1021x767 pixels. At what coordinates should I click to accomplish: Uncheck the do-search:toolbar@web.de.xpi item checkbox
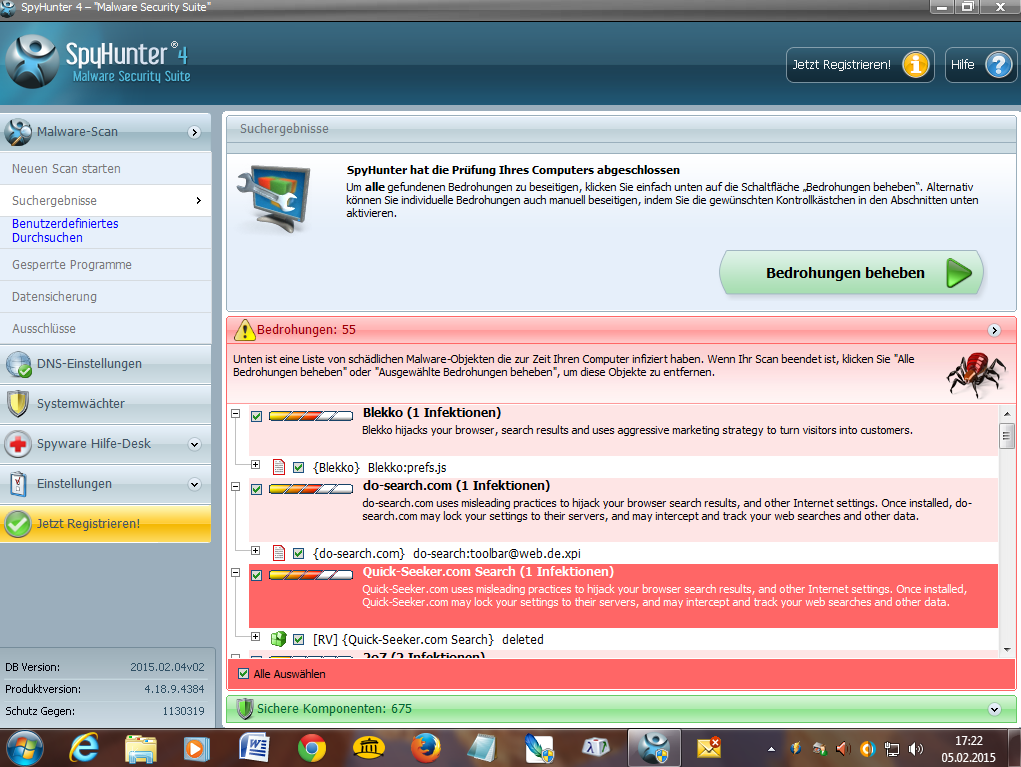point(298,553)
